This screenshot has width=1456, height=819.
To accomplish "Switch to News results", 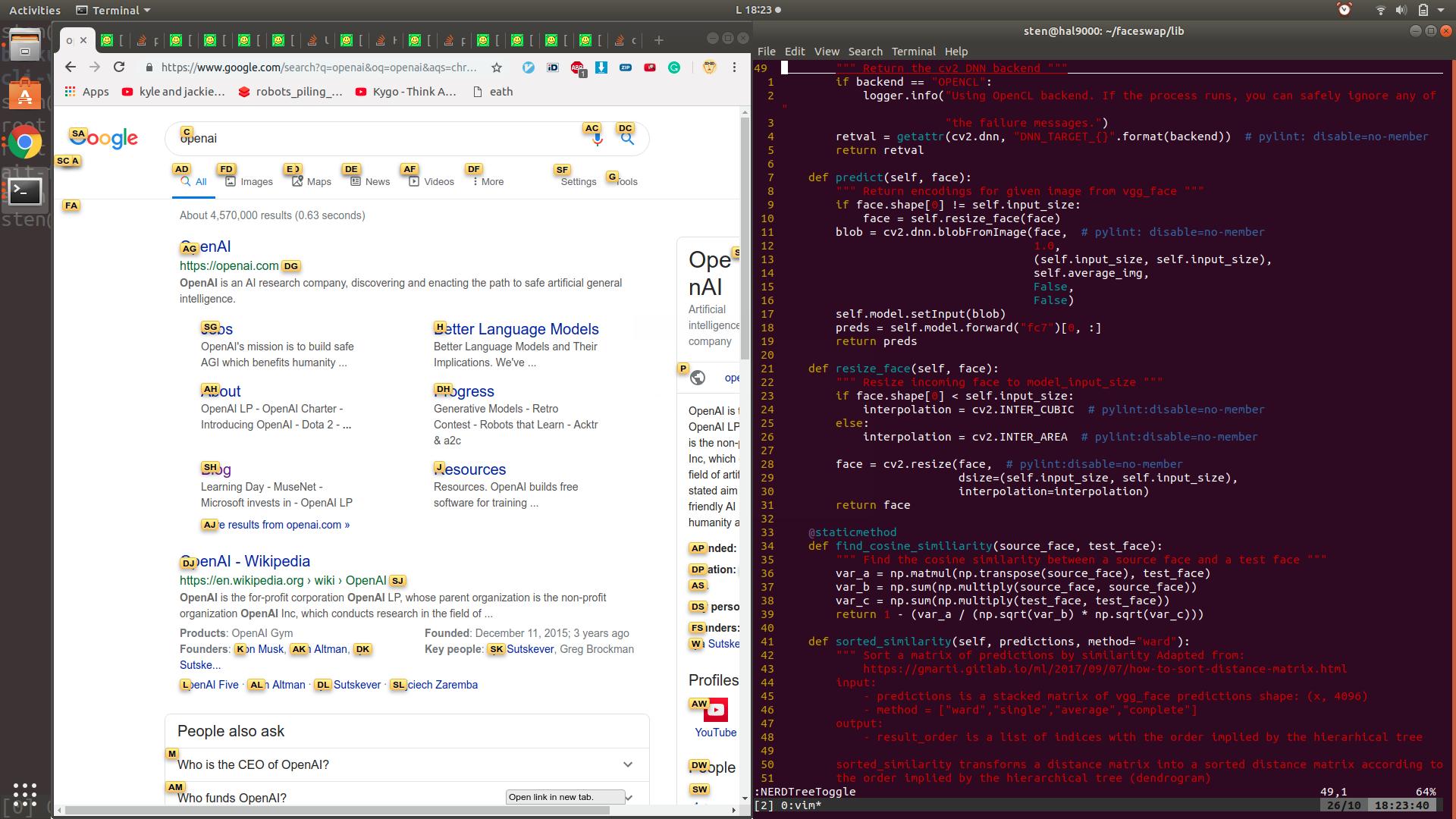I will tap(370, 181).
